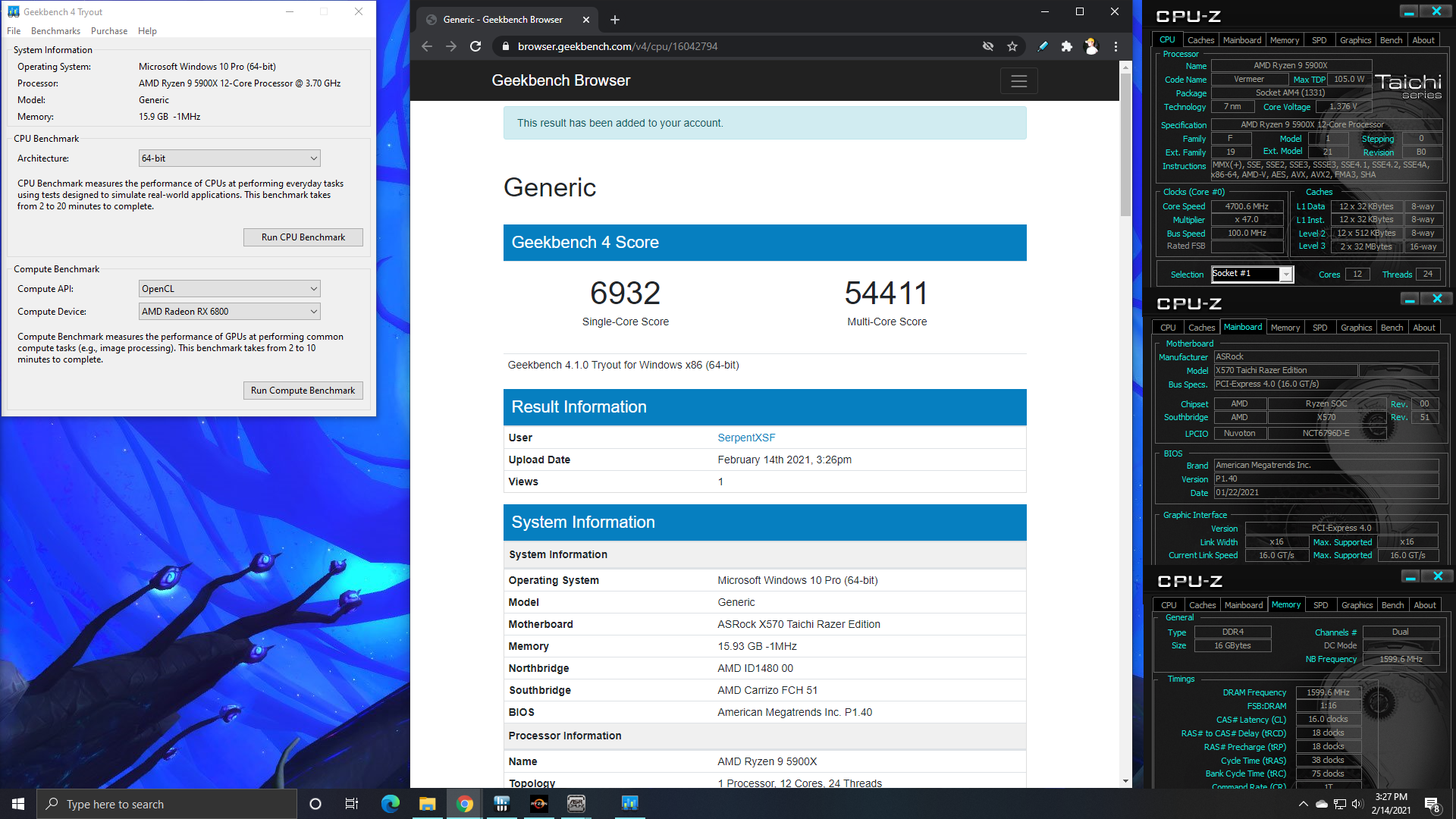Screen dimensions: 1456x819
Task: Click the Cortana circle icon
Action: pyautogui.click(x=315, y=804)
